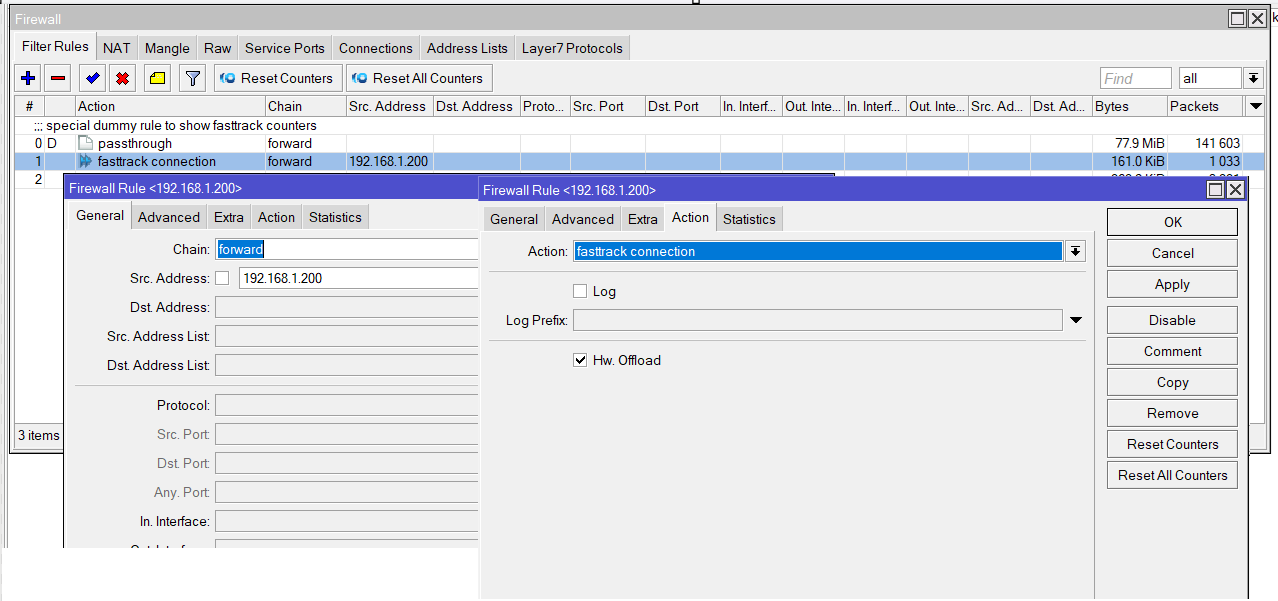Enable the Log checkbox
Viewport: 1278px width, 601px height.
(x=580, y=291)
